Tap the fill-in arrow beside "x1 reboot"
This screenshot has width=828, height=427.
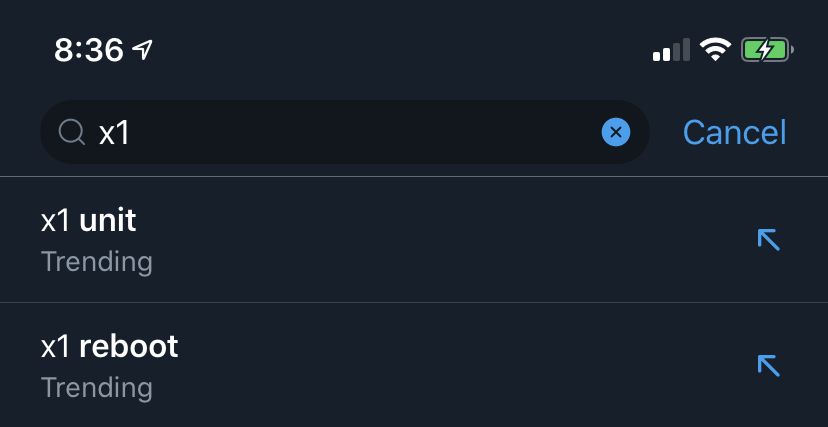768,365
